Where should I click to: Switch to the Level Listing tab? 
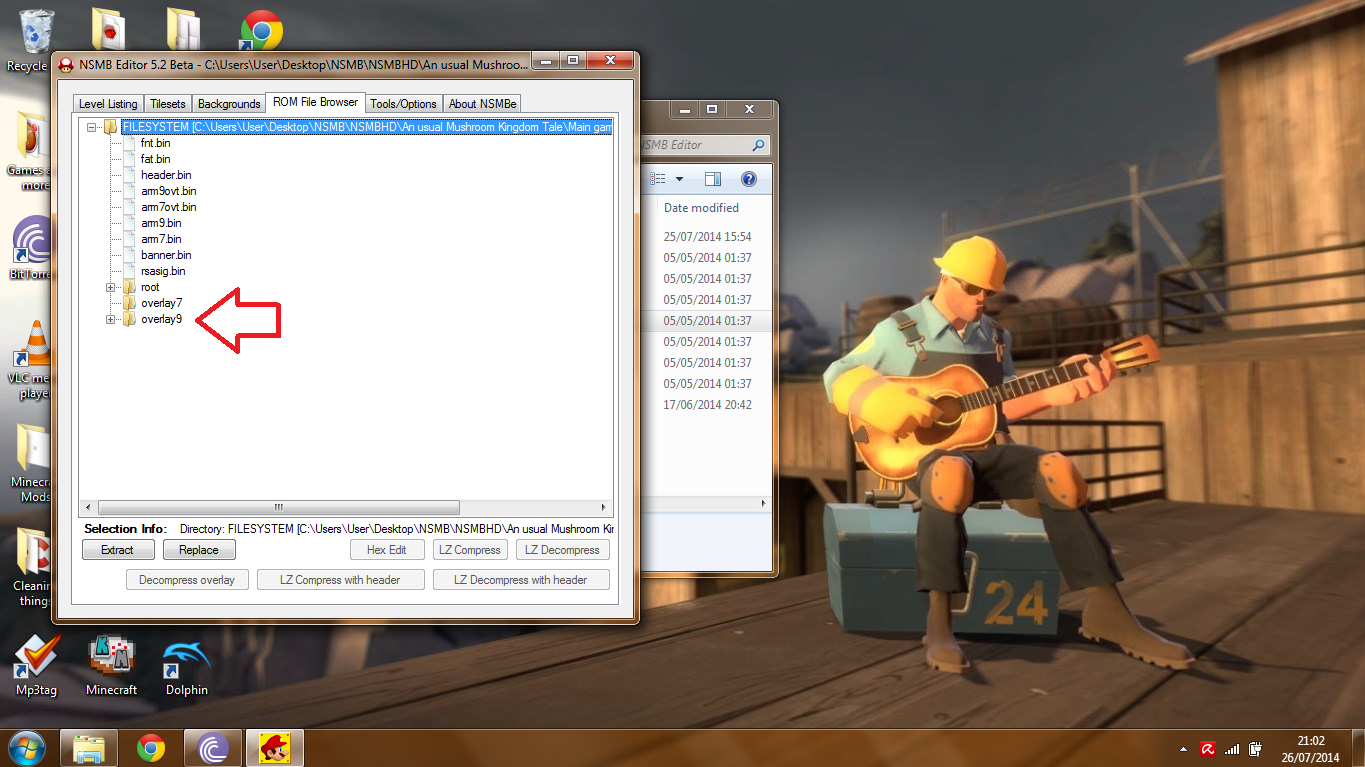pyautogui.click(x=108, y=104)
